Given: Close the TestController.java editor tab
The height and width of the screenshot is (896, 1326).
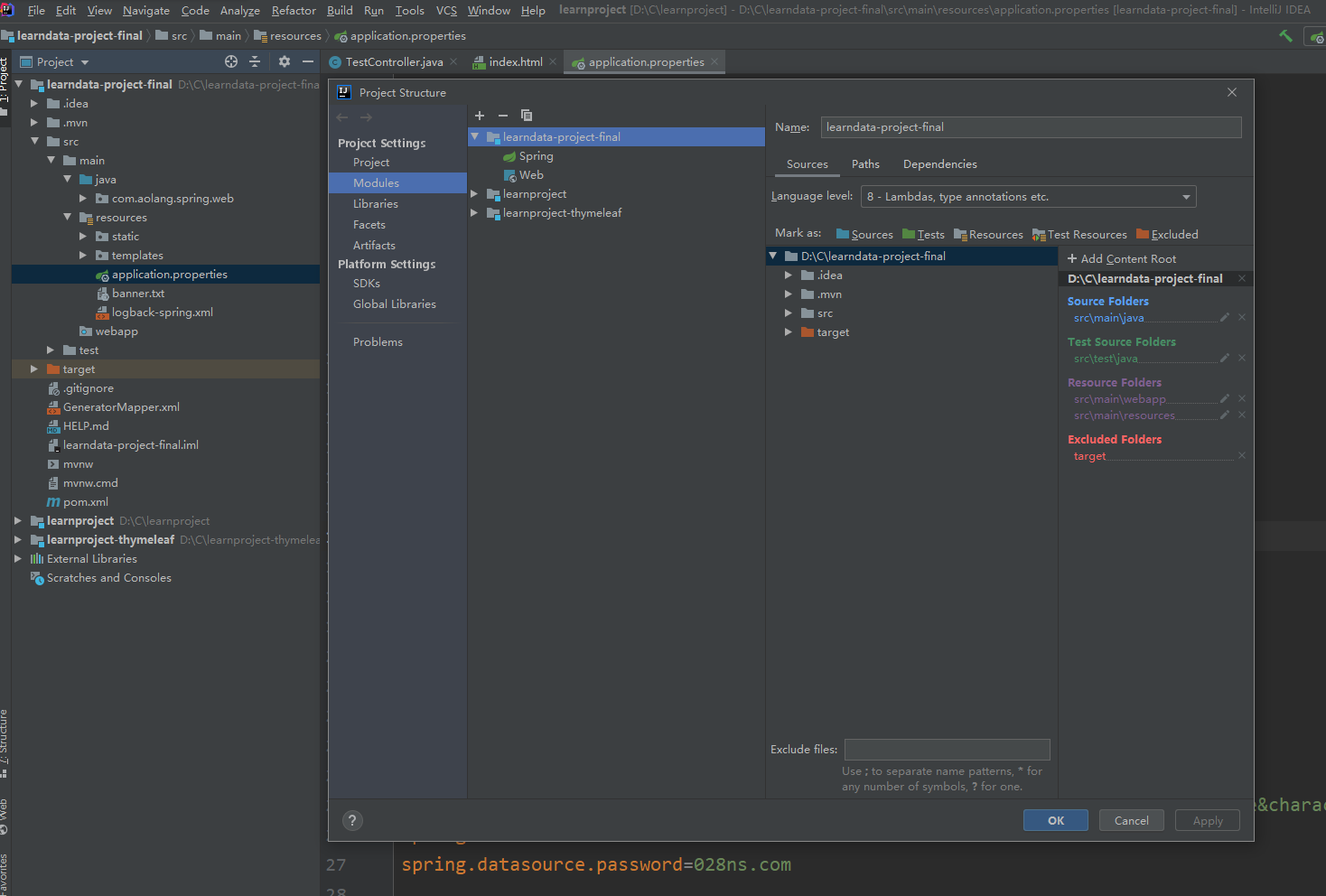Looking at the screenshot, I should 453,61.
